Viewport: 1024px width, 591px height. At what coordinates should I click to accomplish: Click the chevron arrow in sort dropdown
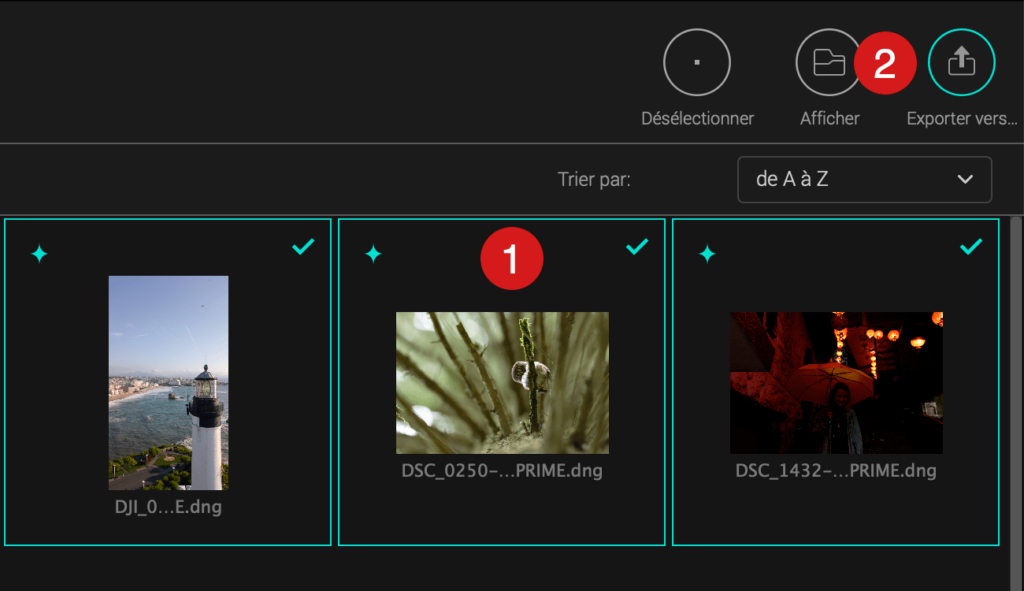(x=965, y=179)
